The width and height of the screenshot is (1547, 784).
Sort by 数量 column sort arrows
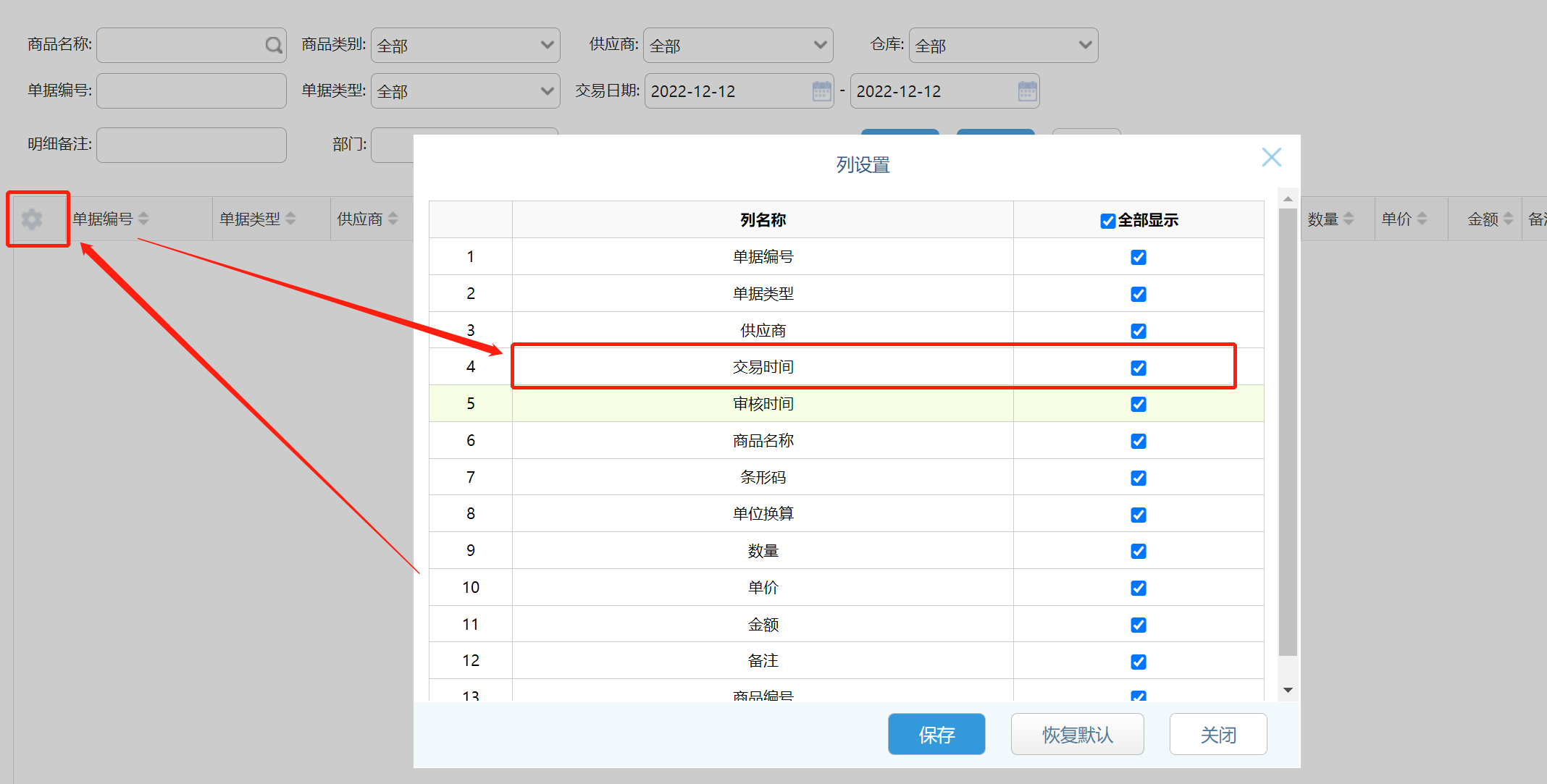1348,219
